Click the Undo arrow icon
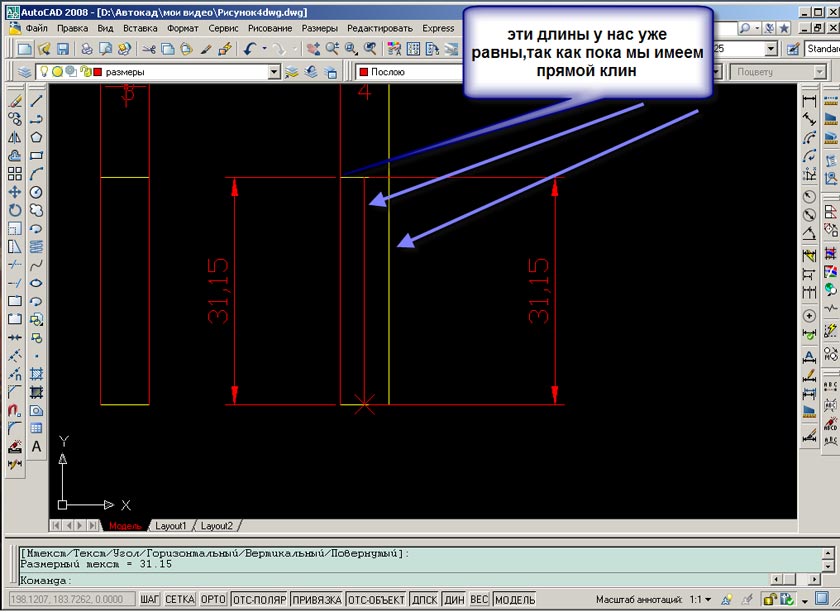Image resolution: width=840 pixels, height=612 pixels. (250, 49)
